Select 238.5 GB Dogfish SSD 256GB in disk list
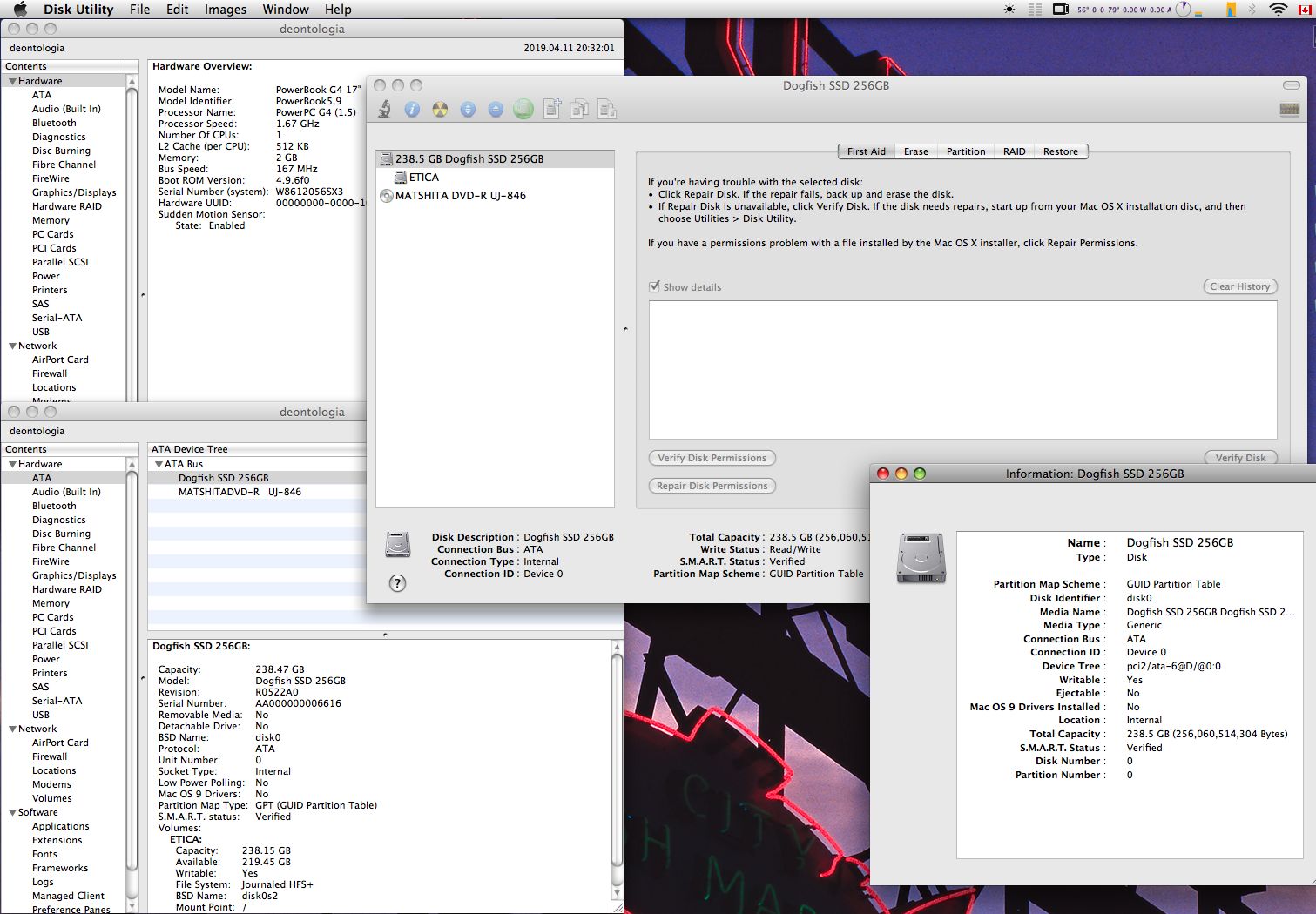 [495, 159]
